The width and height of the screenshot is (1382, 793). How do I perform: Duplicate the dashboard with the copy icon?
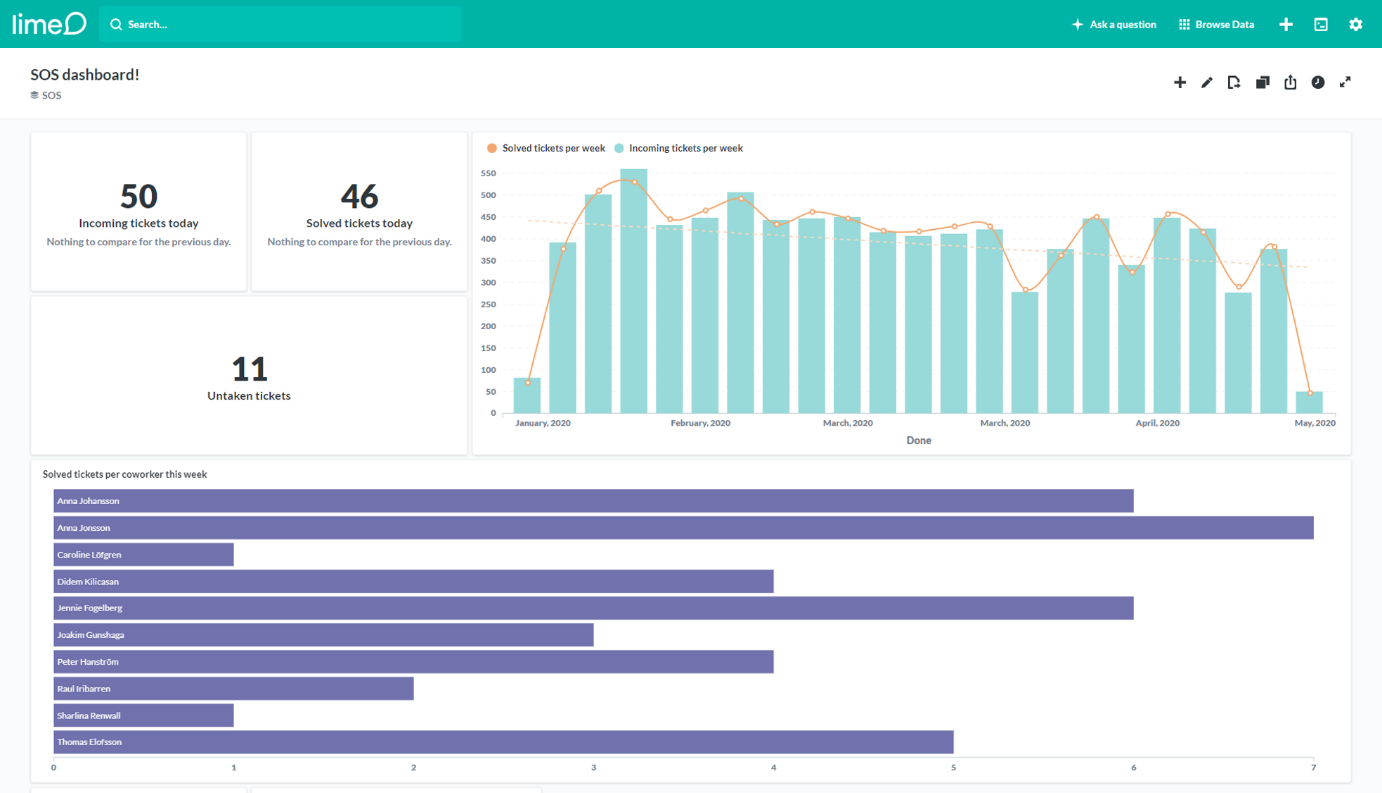1262,83
